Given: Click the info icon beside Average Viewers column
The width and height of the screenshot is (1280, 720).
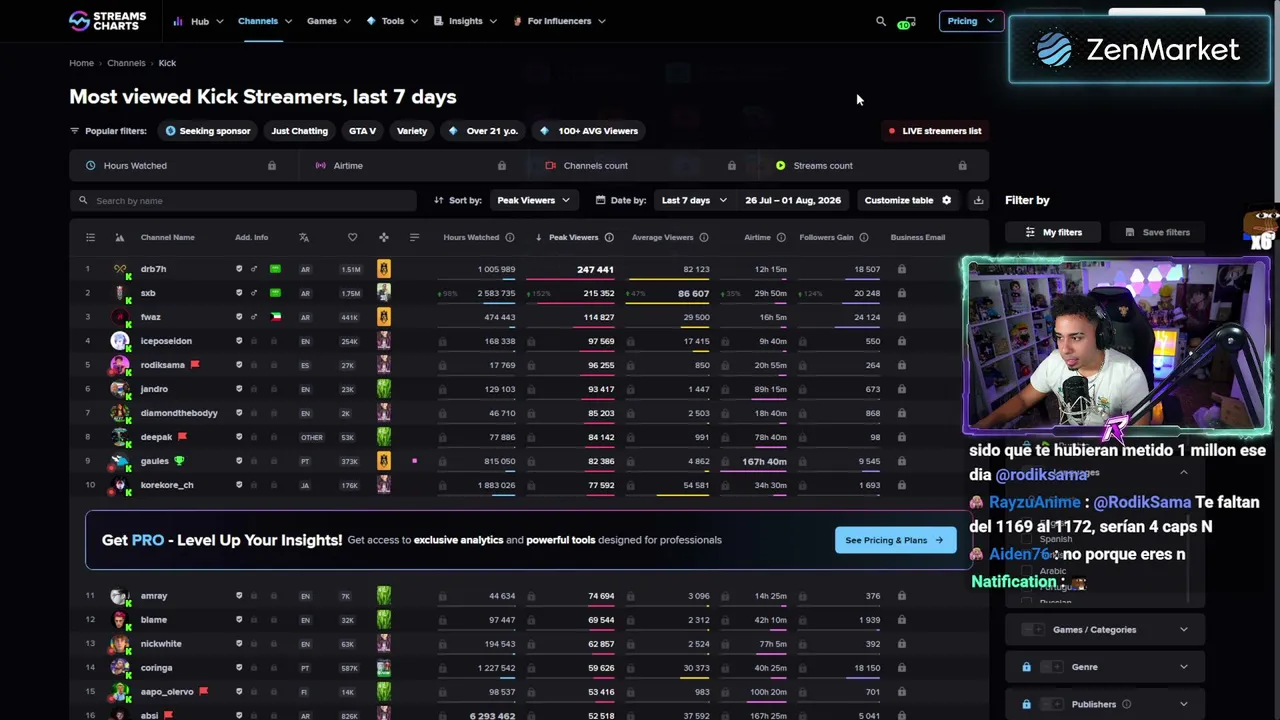Looking at the screenshot, I should (704, 238).
